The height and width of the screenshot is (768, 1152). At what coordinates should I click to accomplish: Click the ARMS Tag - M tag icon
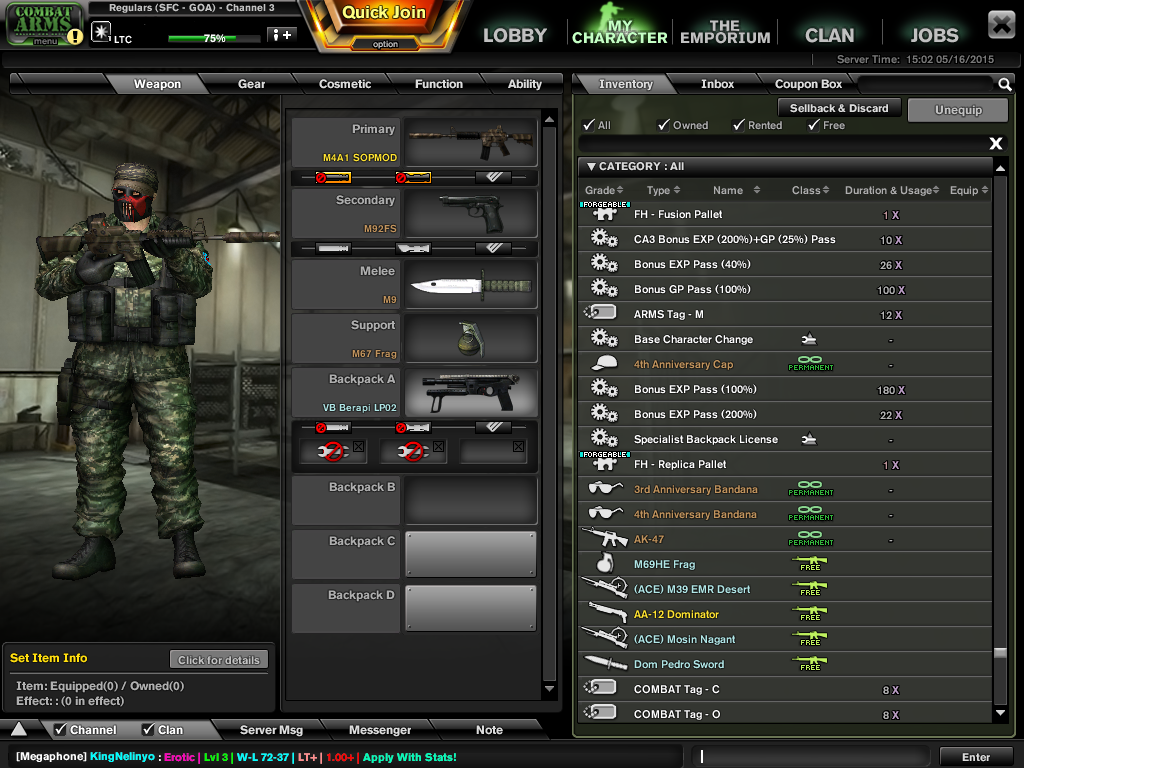coord(601,313)
